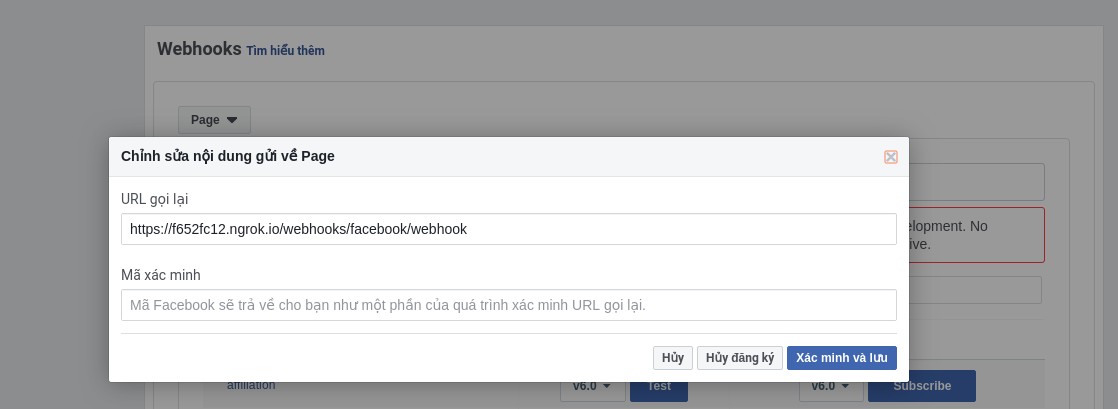
Task: Click the Webhooks heading
Action: tap(199, 48)
